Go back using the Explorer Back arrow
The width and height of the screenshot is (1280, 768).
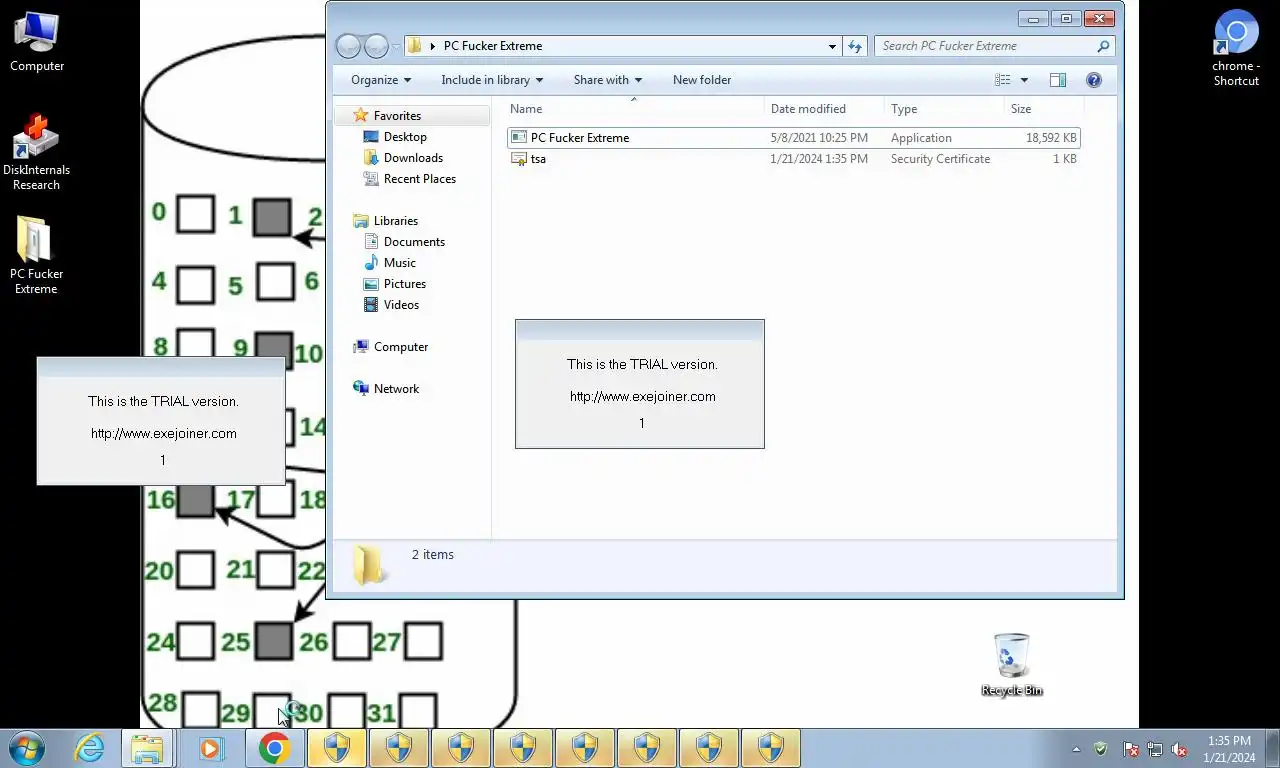pyautogui.click(x=348, y=46)
